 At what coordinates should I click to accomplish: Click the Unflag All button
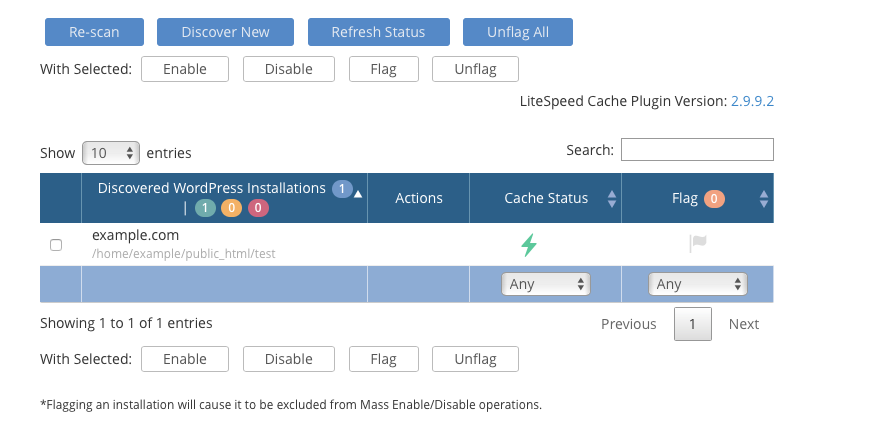click(517, 32)
